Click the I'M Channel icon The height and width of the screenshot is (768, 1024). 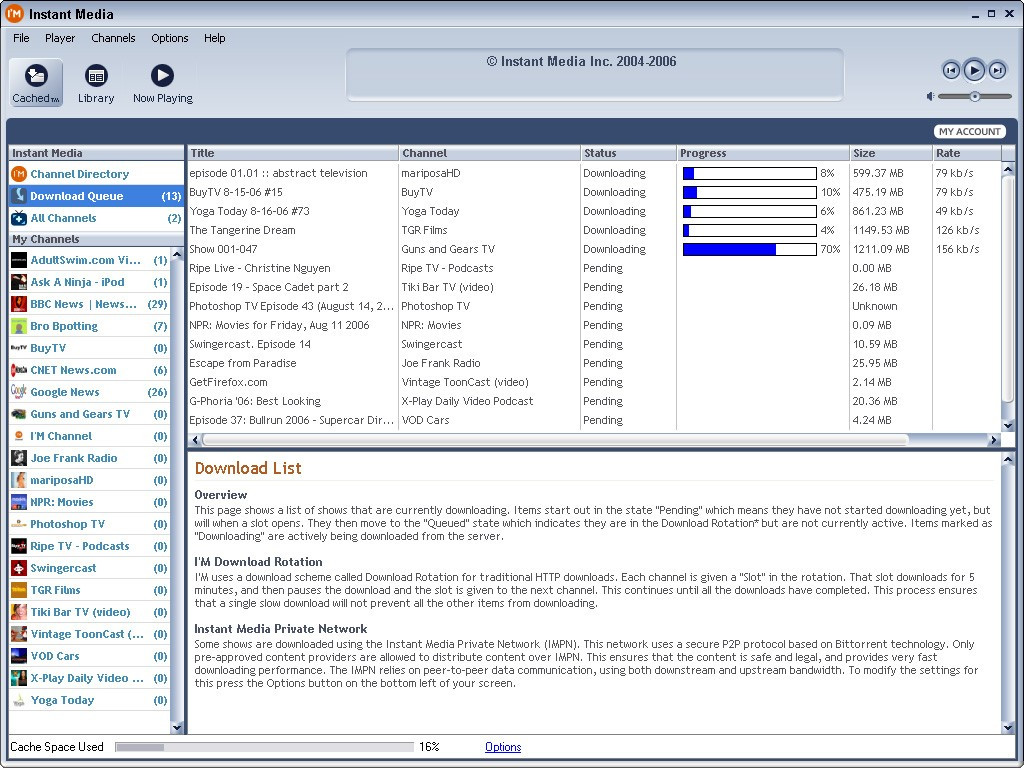[x=19, y=436]
